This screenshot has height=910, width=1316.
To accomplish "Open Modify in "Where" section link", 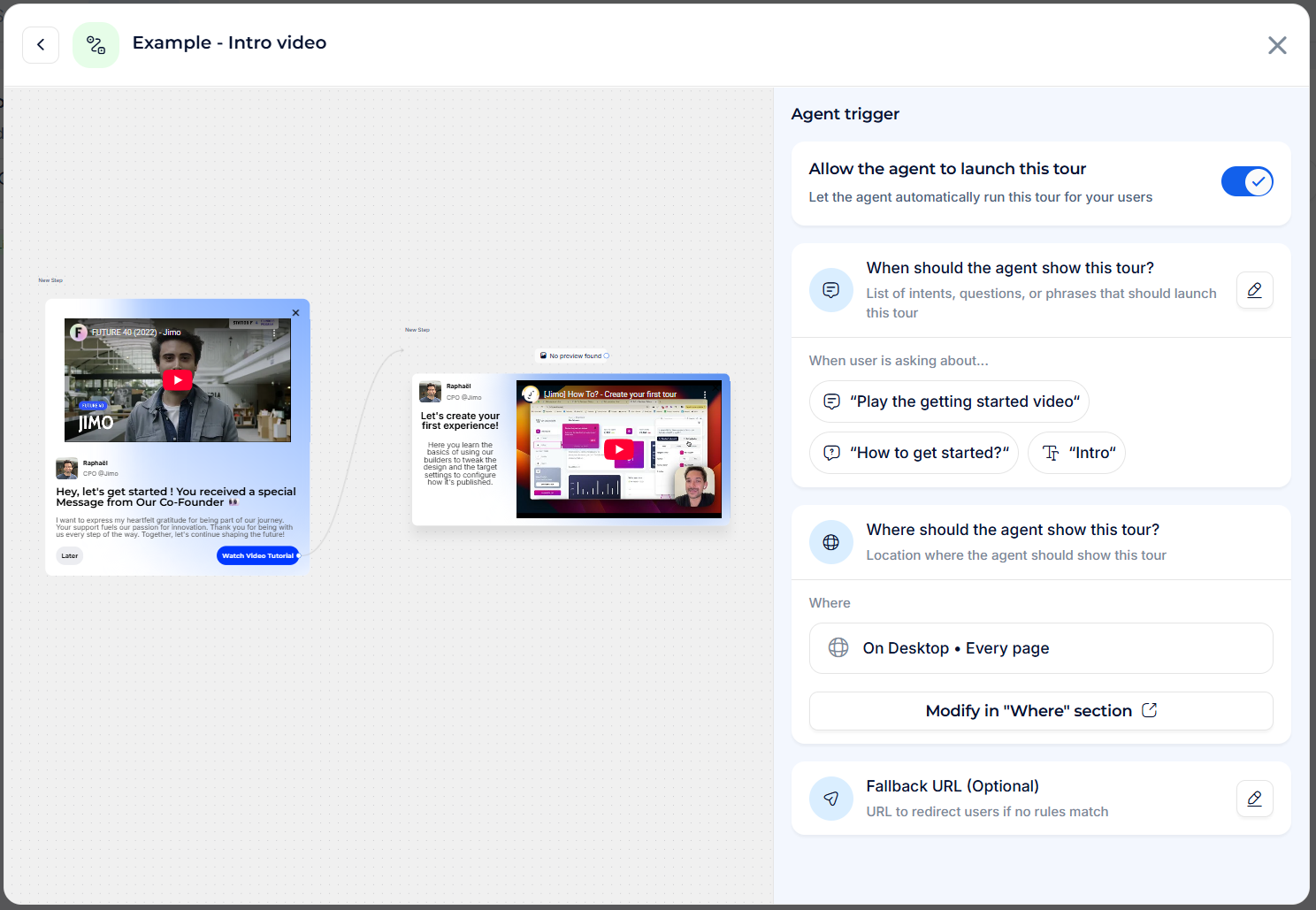I will (x=1040, y=711).
